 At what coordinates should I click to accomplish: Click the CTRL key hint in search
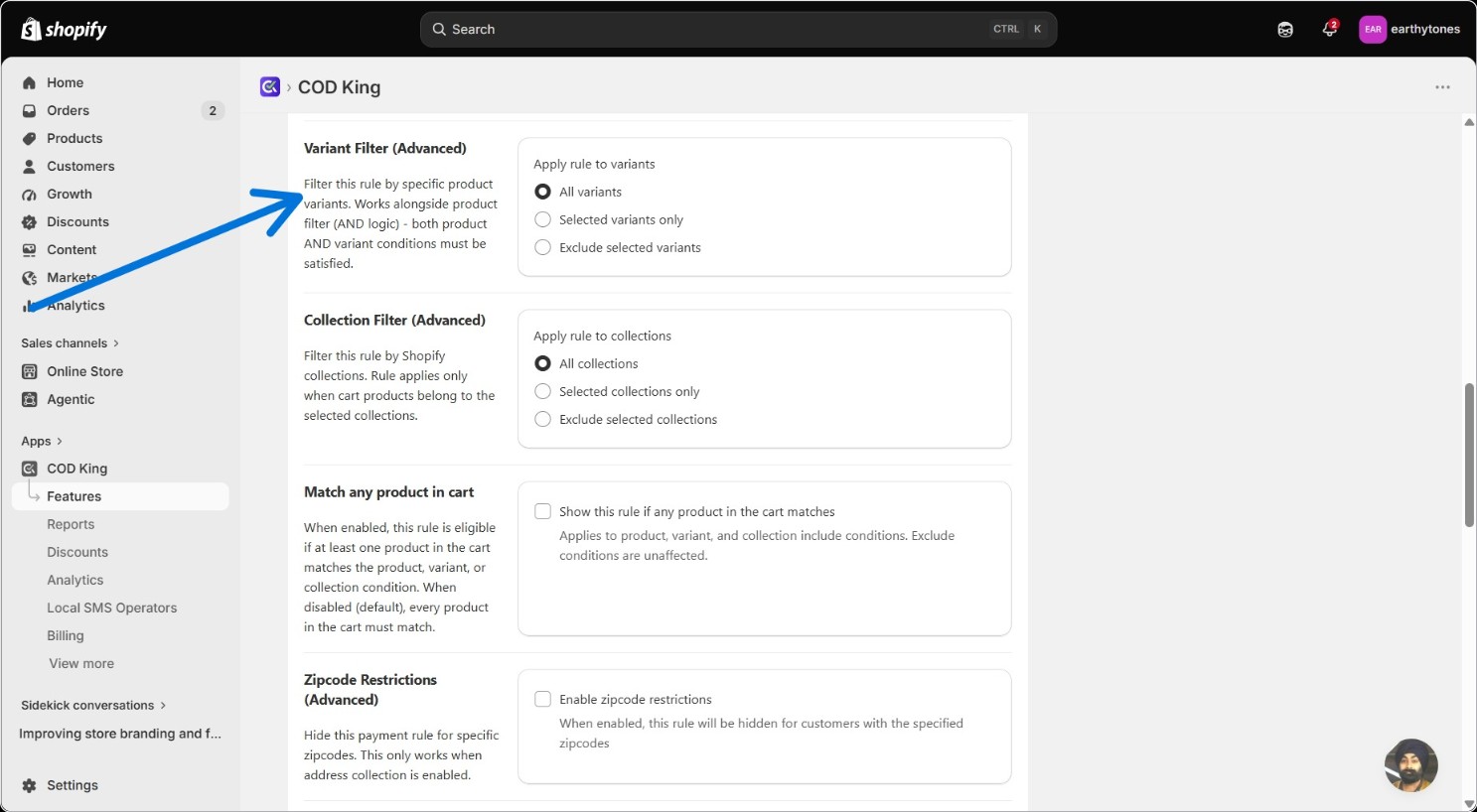[x=1006, y=30]
